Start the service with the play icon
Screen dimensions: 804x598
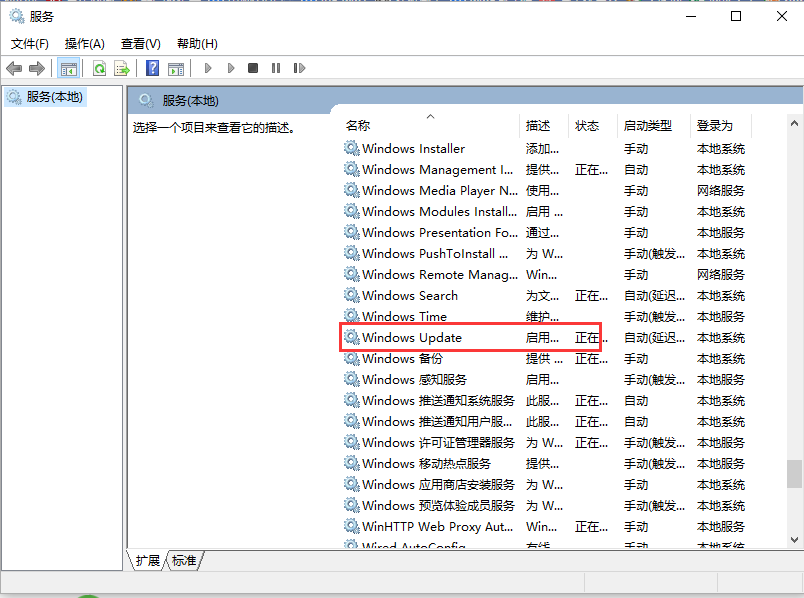coord(207,68)
